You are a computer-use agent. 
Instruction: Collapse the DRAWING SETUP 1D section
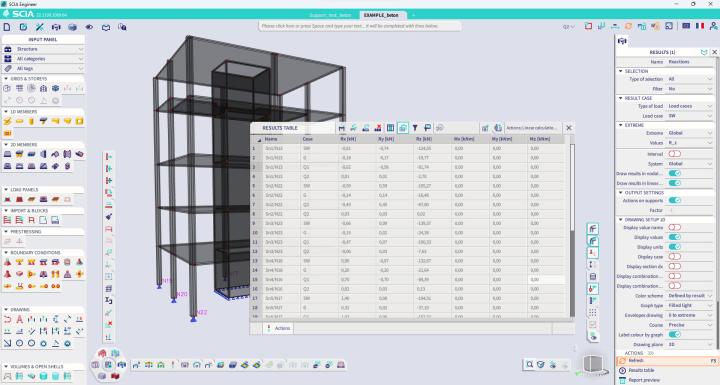tap(621, 220)
